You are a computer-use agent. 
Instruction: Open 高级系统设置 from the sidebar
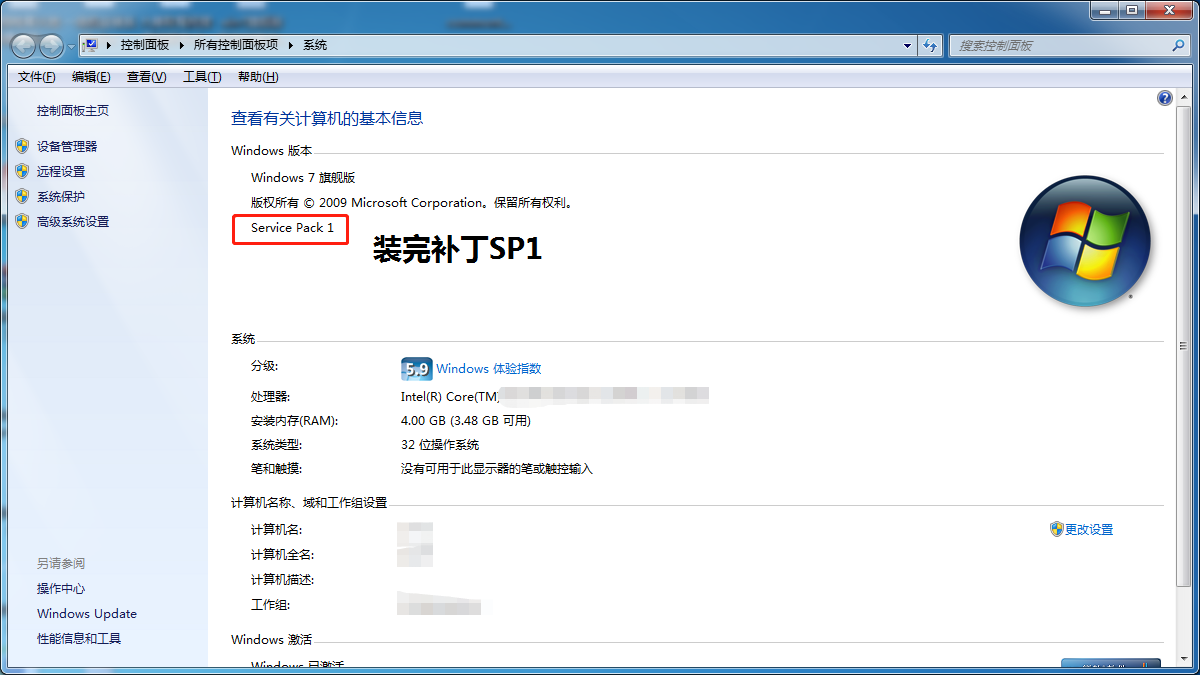tap(73, 222)
